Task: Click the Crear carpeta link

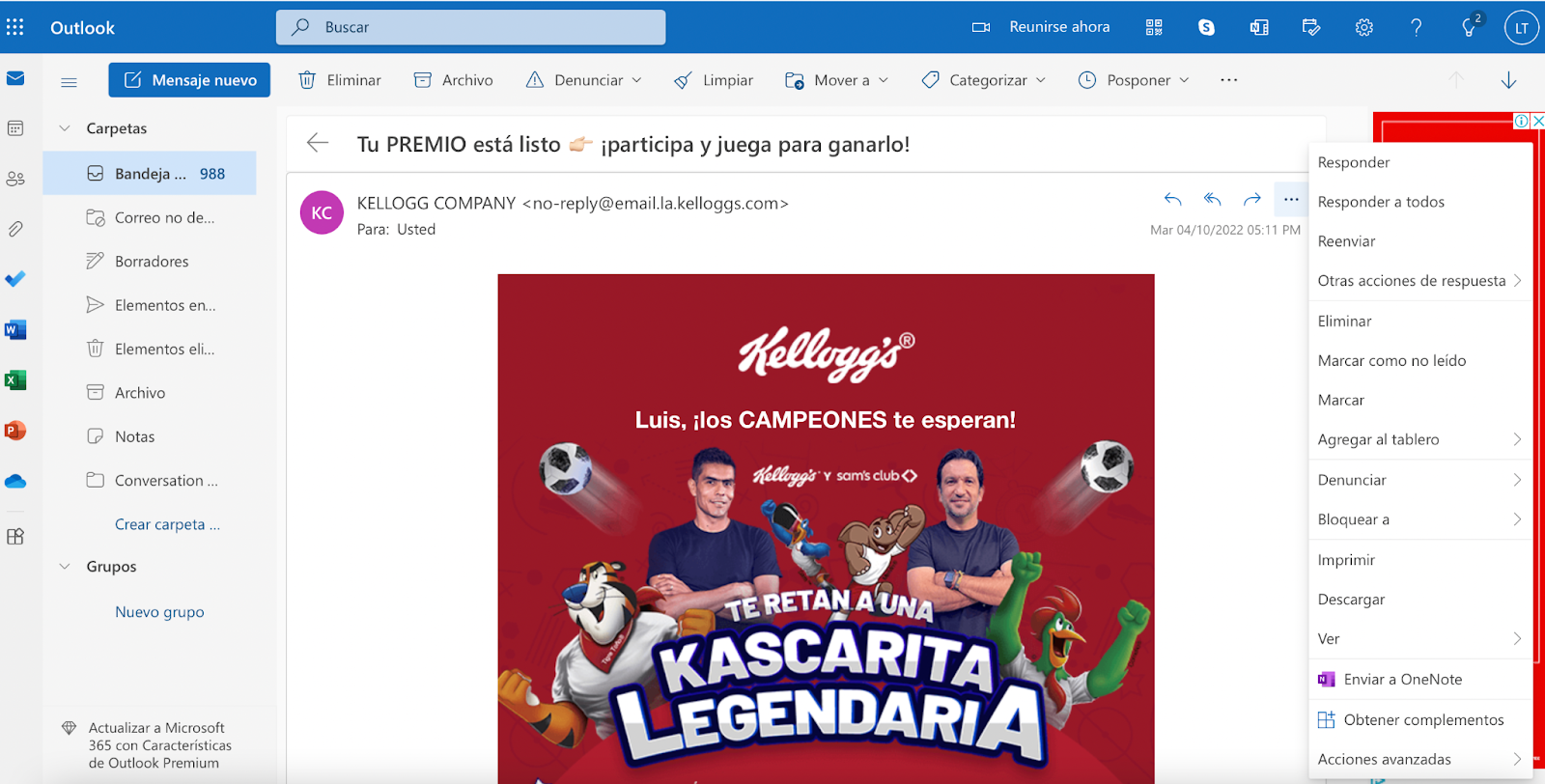Action: pyautogui.click(x=167, y=524)
